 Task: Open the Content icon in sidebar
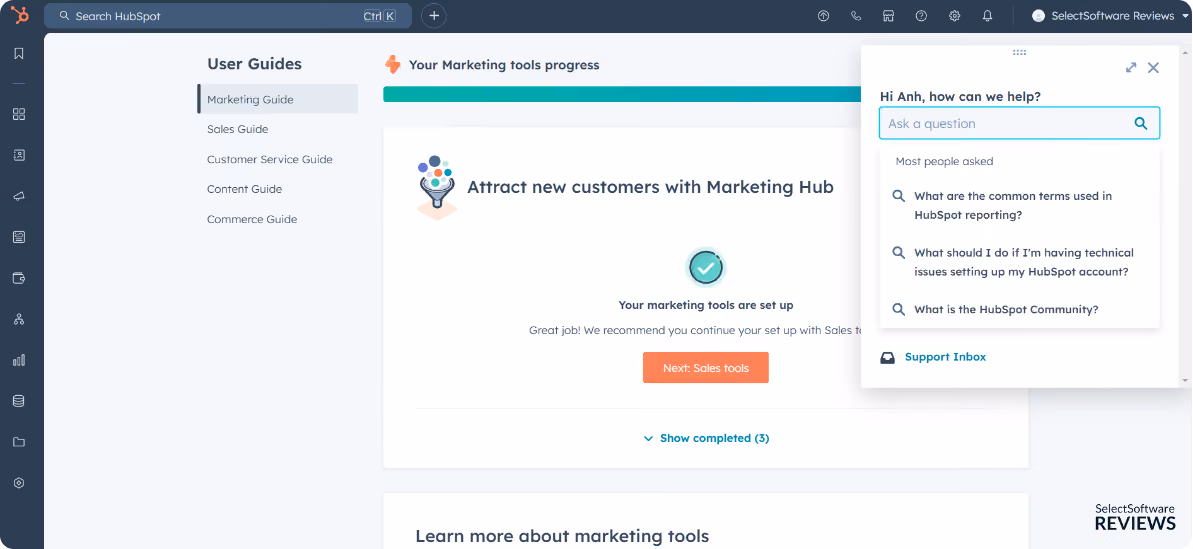[x=19, y=237]
